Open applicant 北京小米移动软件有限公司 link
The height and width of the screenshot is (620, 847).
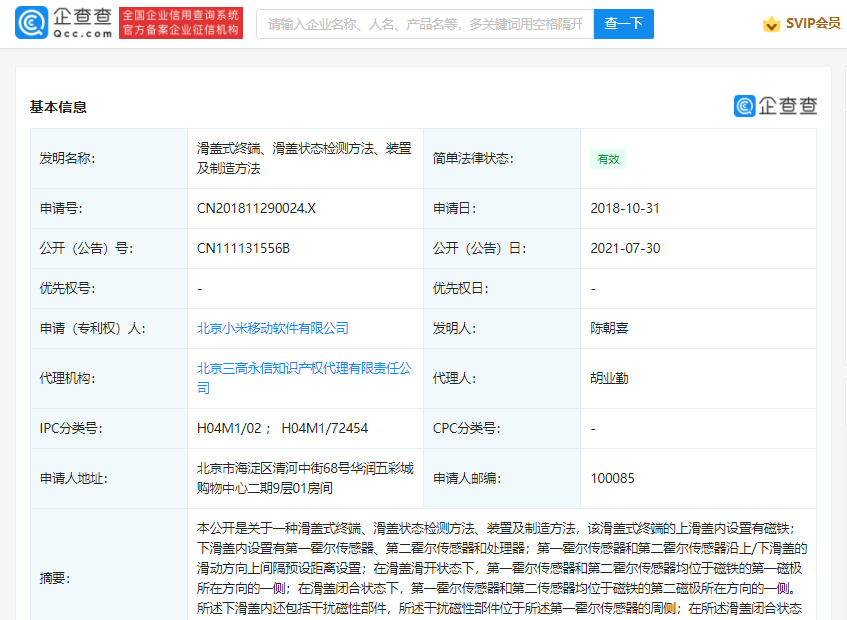click(273, 328)
